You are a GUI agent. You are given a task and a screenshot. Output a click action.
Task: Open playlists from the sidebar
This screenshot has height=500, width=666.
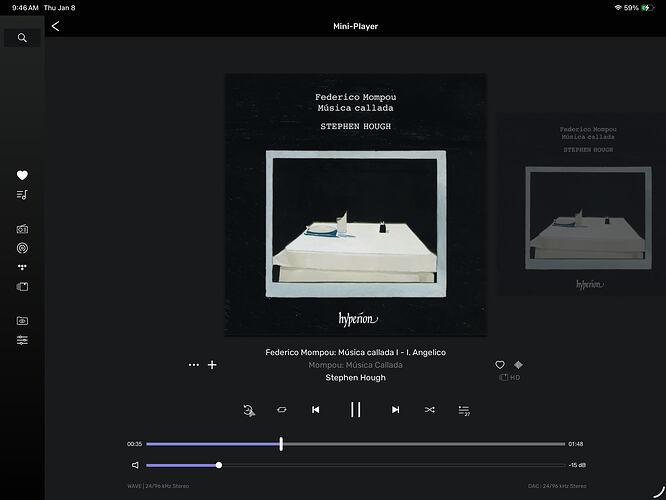pyautogui.click(x=22, y=195)
